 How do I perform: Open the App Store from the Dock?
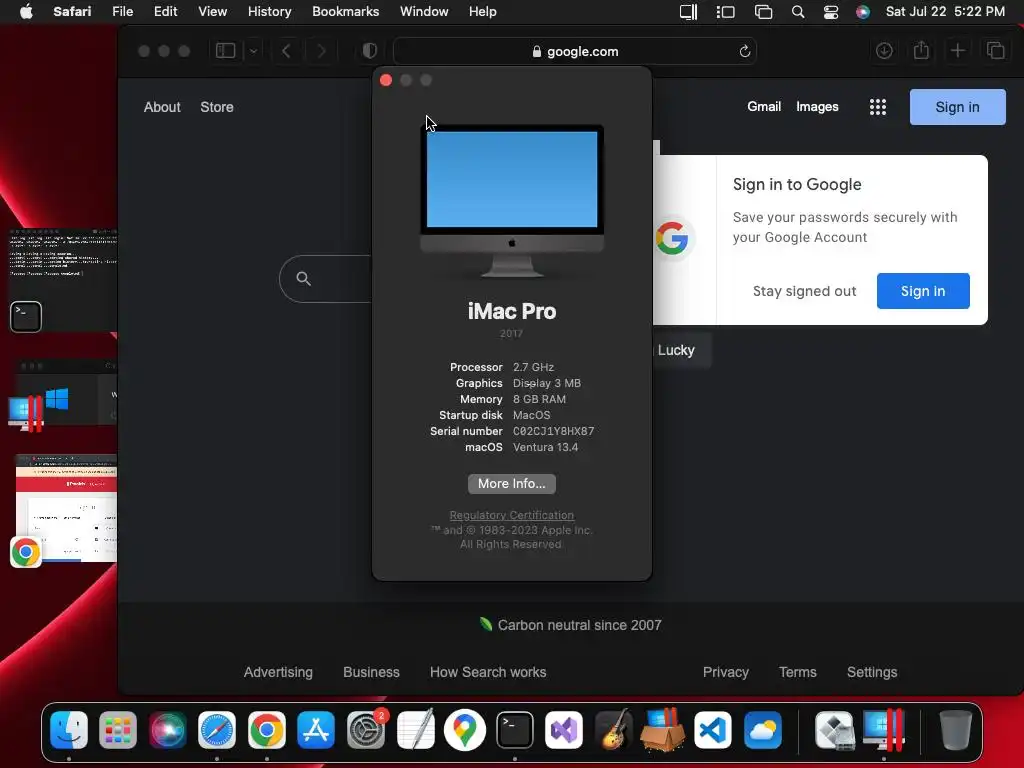click(316, 729)
